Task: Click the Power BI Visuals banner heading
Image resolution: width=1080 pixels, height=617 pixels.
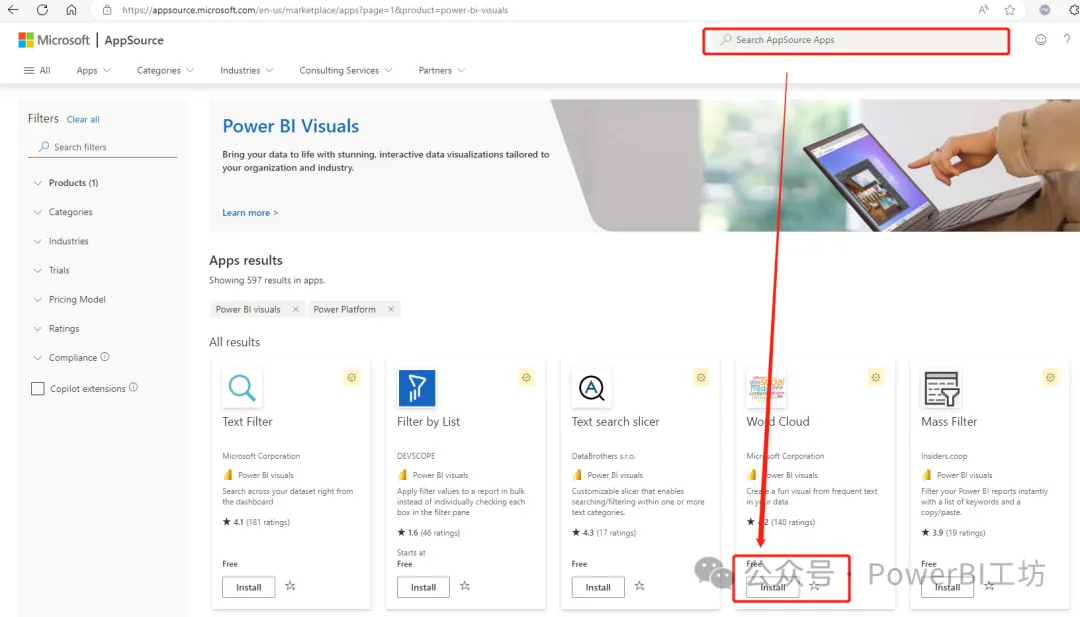Action: point(291,126)
